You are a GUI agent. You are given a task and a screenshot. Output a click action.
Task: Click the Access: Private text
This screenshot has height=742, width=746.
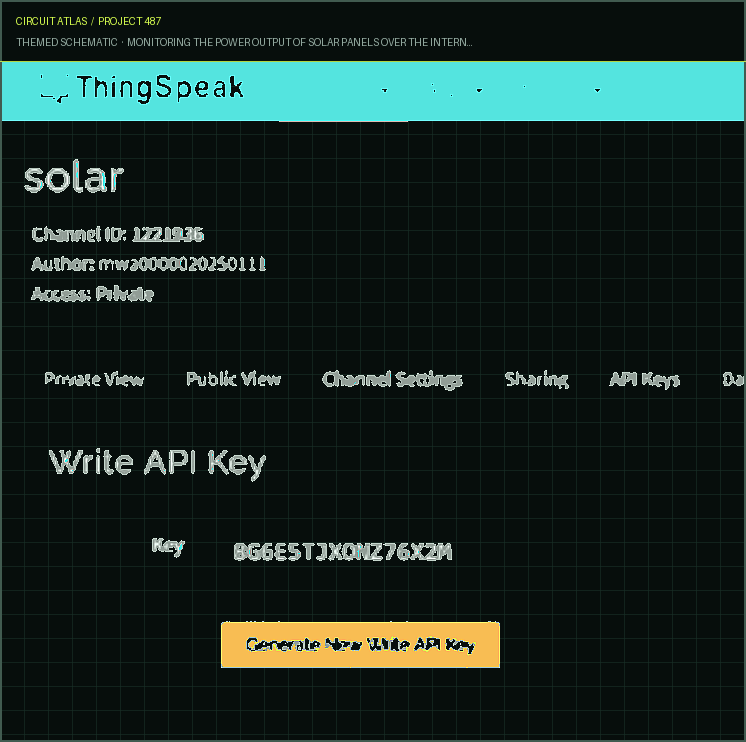click(92, 294)
